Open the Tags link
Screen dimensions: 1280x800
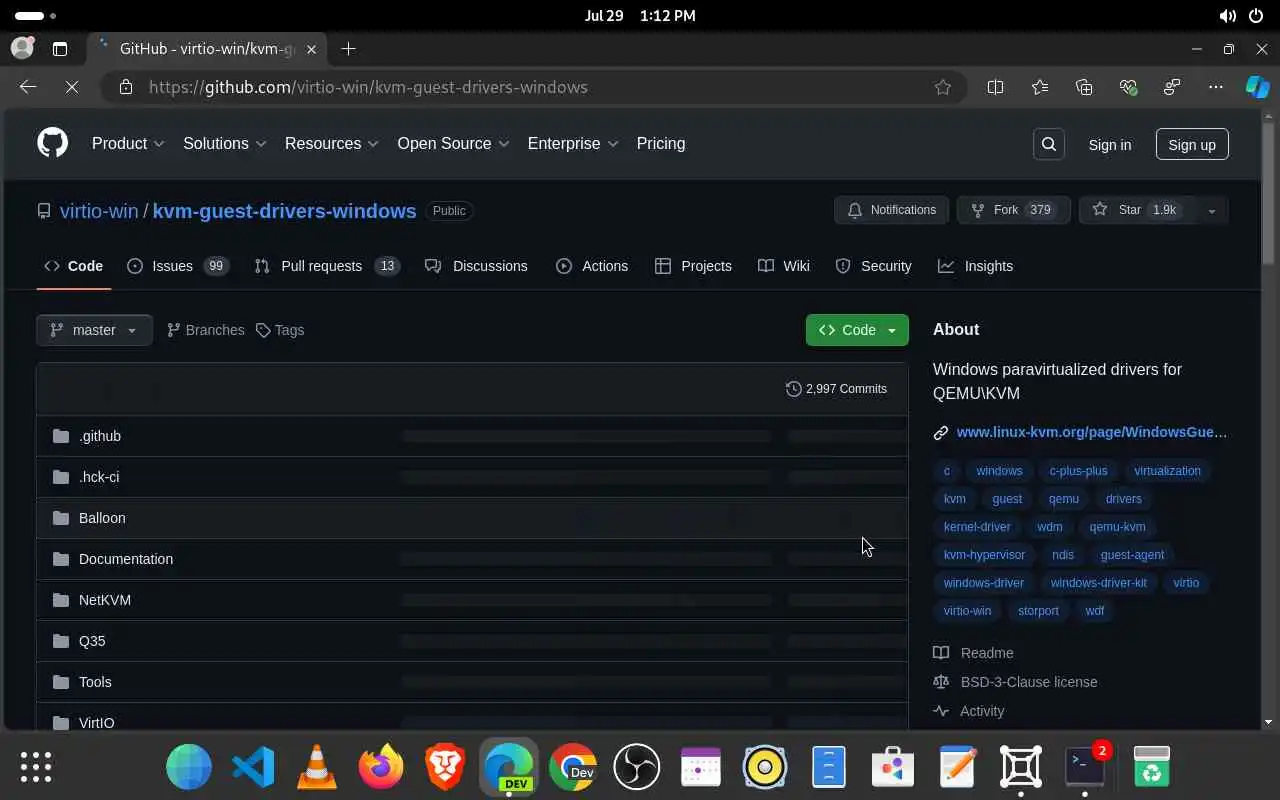pyautogui.click(x=280, y=330)
